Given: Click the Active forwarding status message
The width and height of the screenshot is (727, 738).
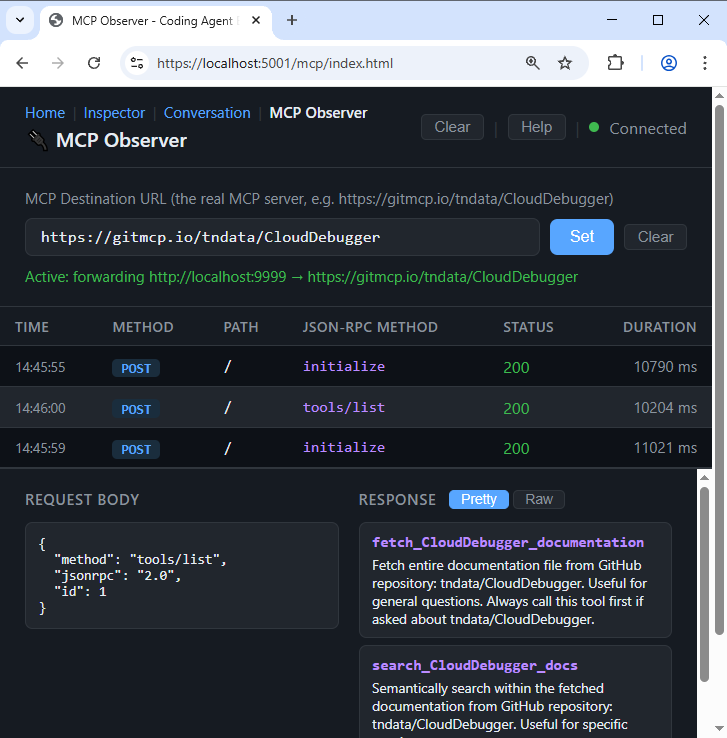Looking at the screenshot, I should point(301,277).
